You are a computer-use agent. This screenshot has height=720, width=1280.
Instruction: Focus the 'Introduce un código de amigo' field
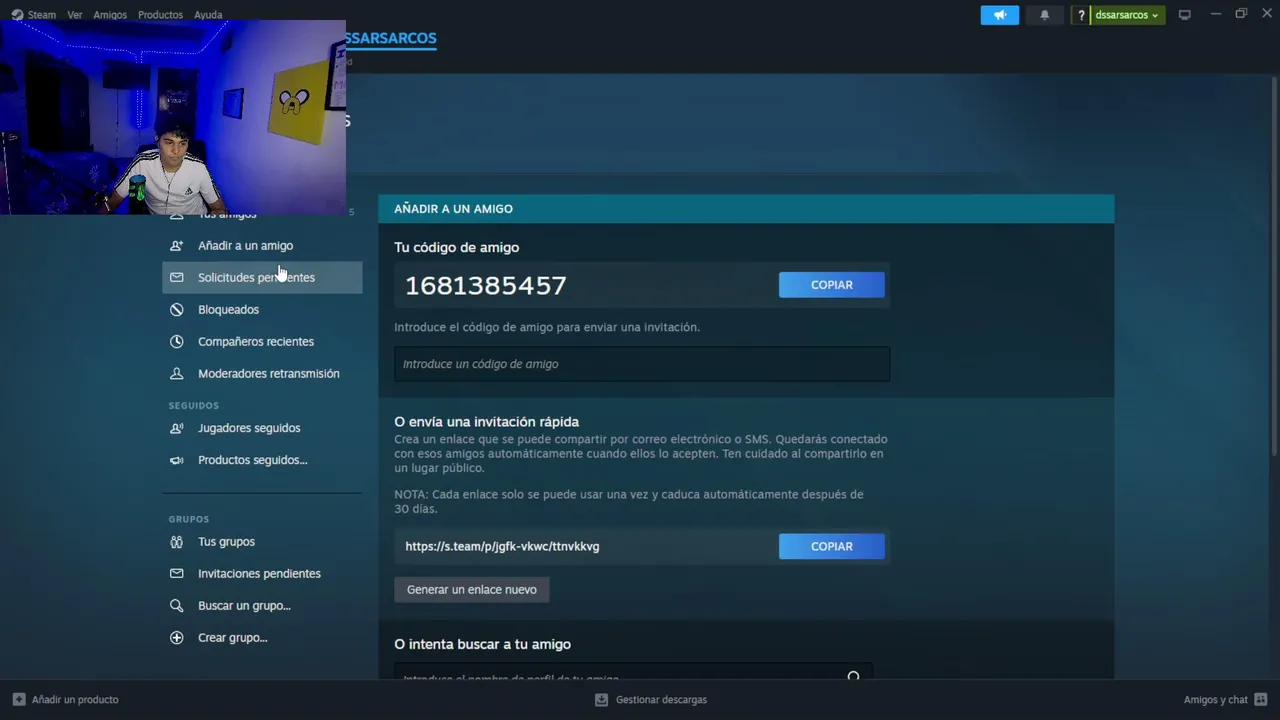point(642,364)
